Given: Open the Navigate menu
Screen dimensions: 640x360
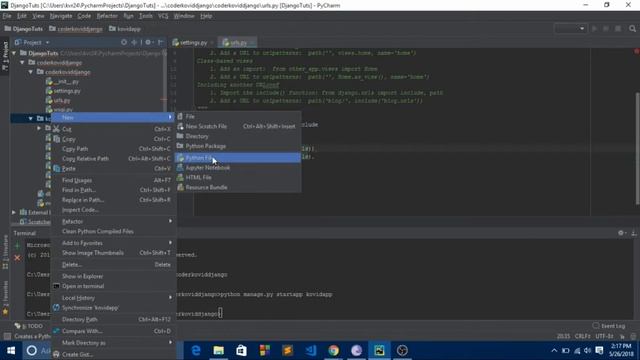Looking at the screenshot, I should pos(61,16).
